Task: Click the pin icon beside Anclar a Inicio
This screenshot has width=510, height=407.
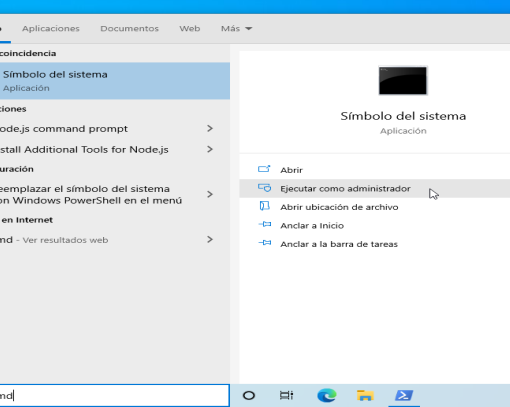Action: click(x=265, y=224)
